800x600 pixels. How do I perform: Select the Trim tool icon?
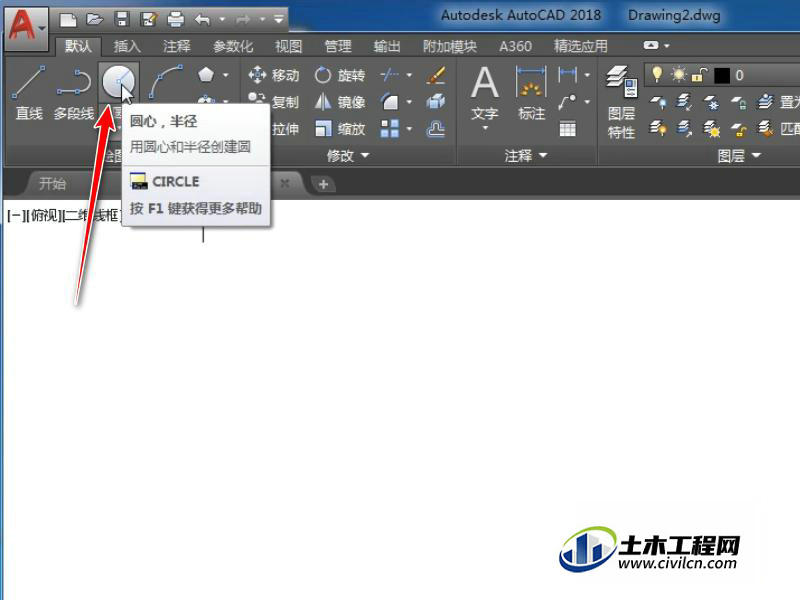pyautogui.click(x=390, y=75)
